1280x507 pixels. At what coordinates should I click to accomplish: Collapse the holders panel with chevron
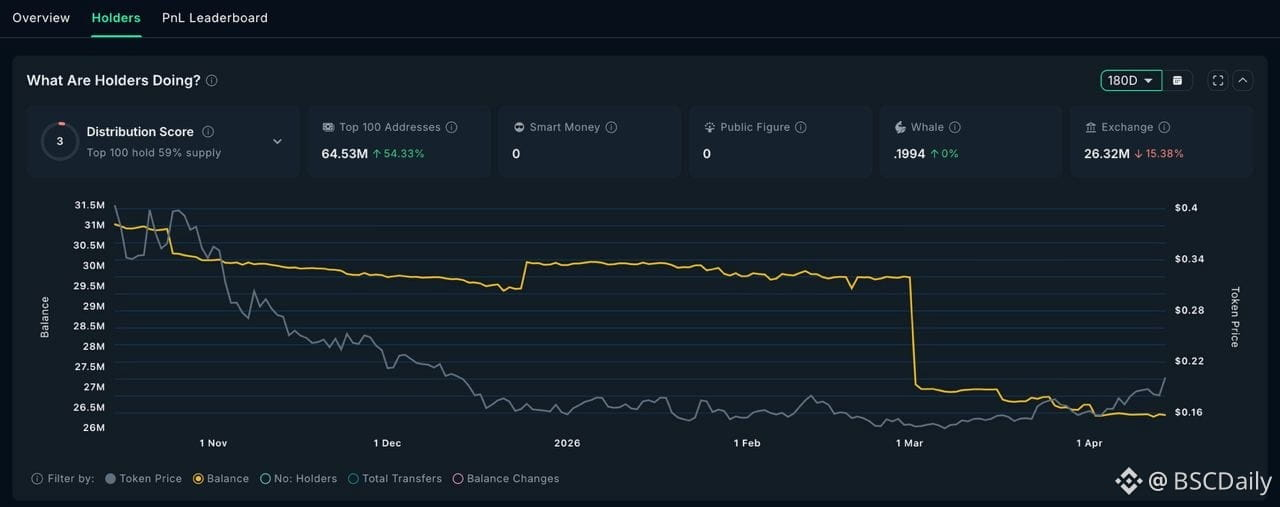coord(1243,81)
